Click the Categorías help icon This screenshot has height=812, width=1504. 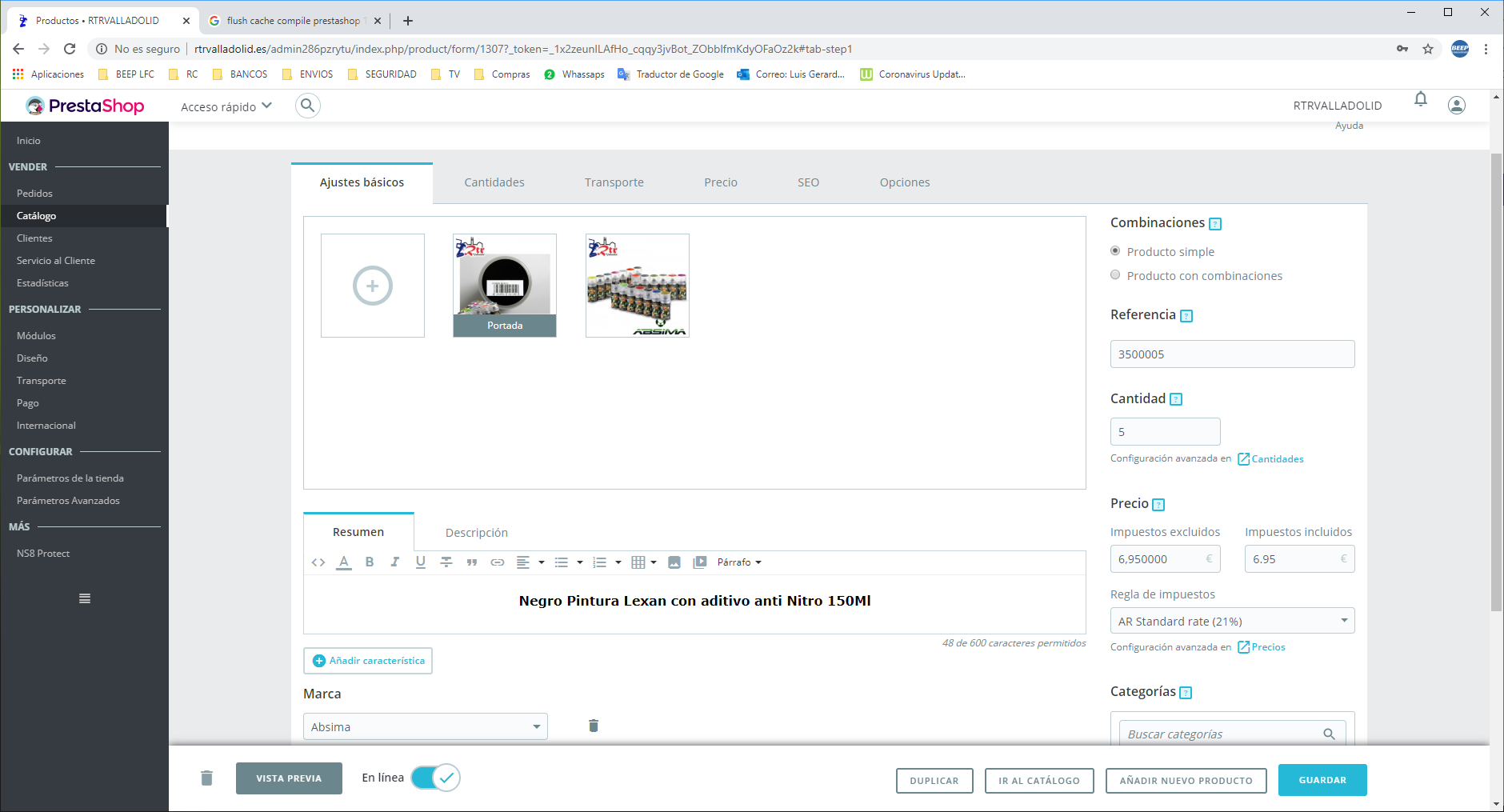(x=1186, y=693)
